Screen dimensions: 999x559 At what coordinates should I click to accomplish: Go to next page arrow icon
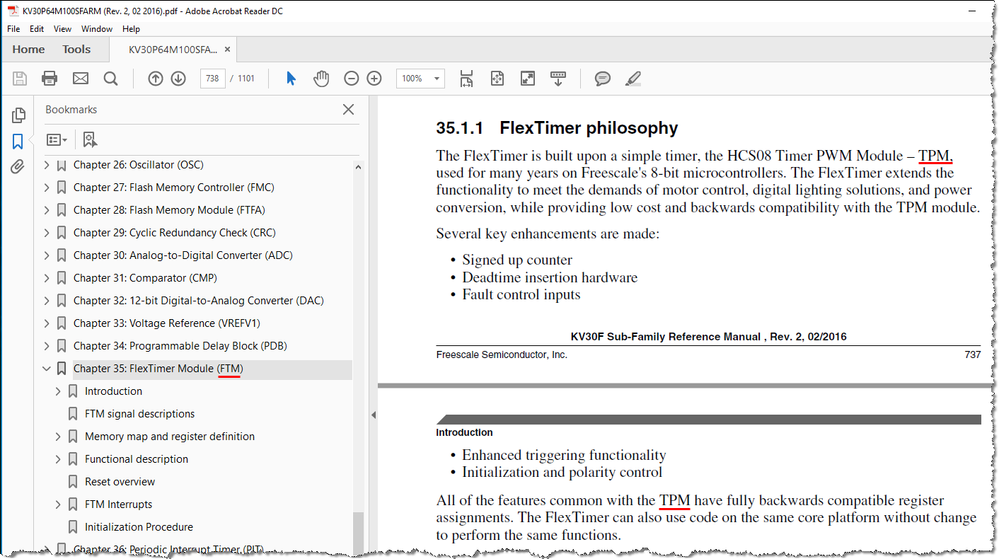(178, 78)
